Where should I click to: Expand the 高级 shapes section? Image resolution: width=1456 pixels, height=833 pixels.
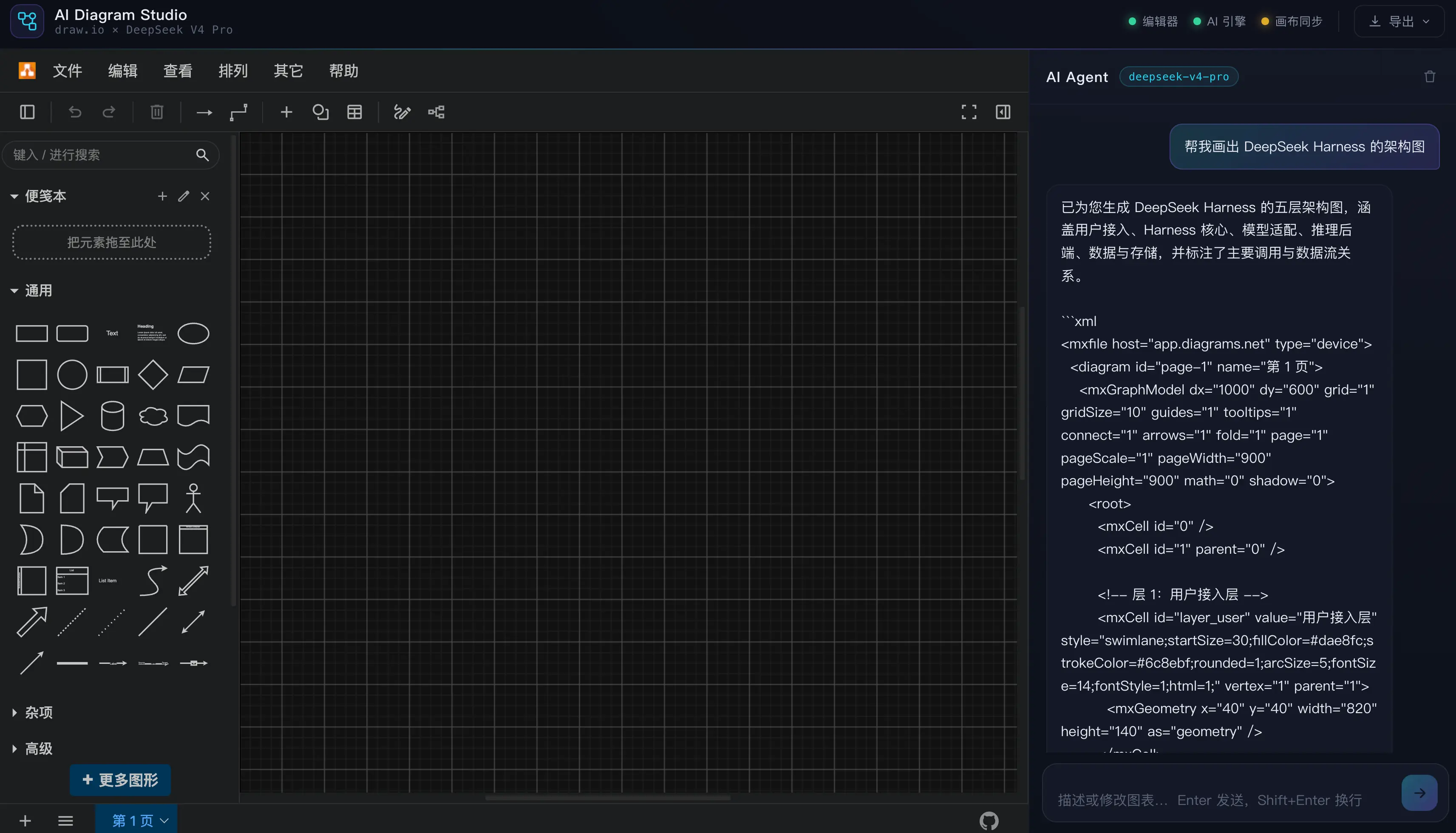14,748
